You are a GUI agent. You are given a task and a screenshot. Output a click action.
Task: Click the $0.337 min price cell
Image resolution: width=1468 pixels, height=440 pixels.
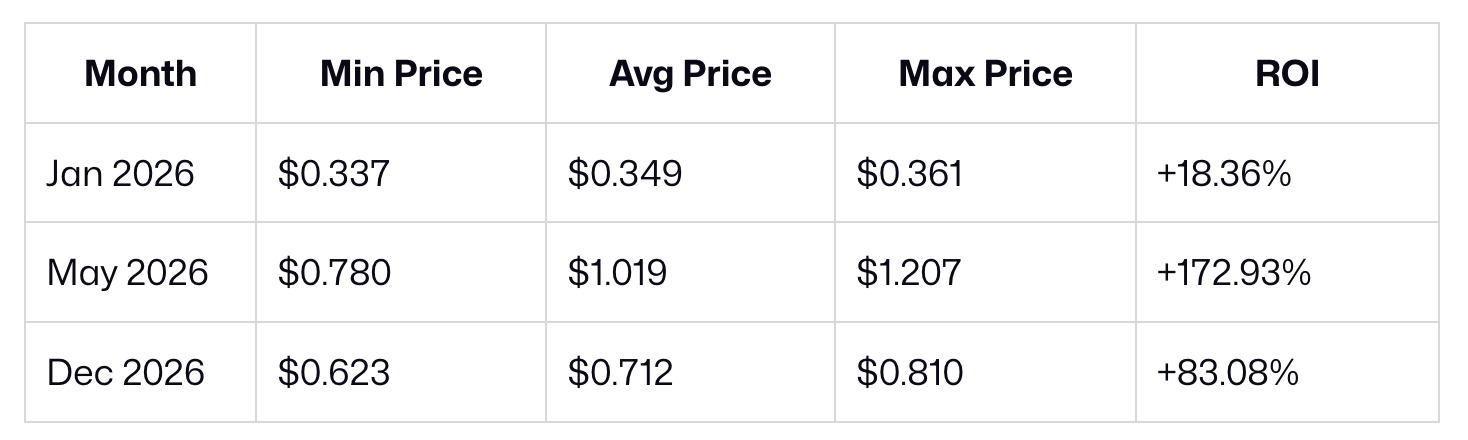pos(333,174)
